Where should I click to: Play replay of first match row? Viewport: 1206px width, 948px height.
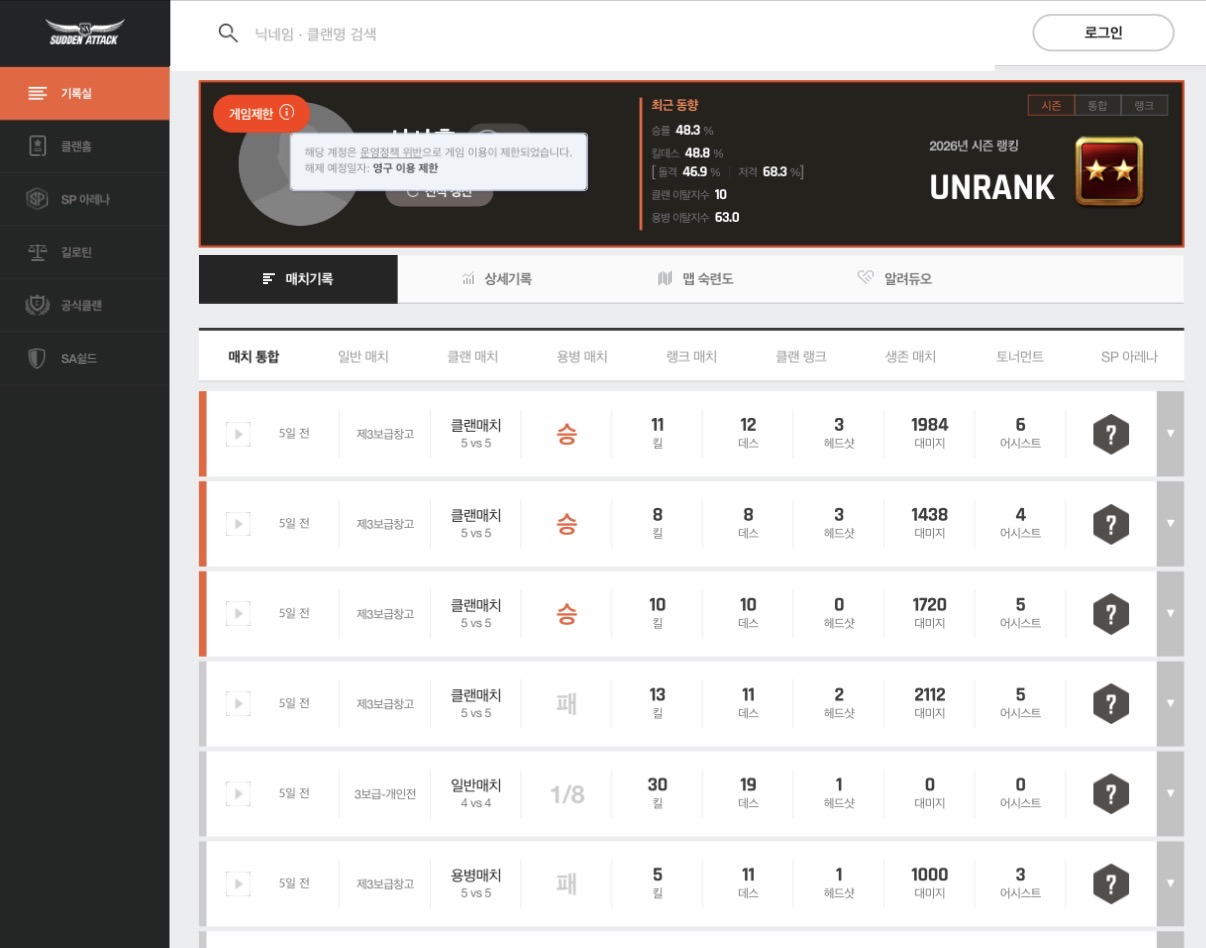point(238,434)
